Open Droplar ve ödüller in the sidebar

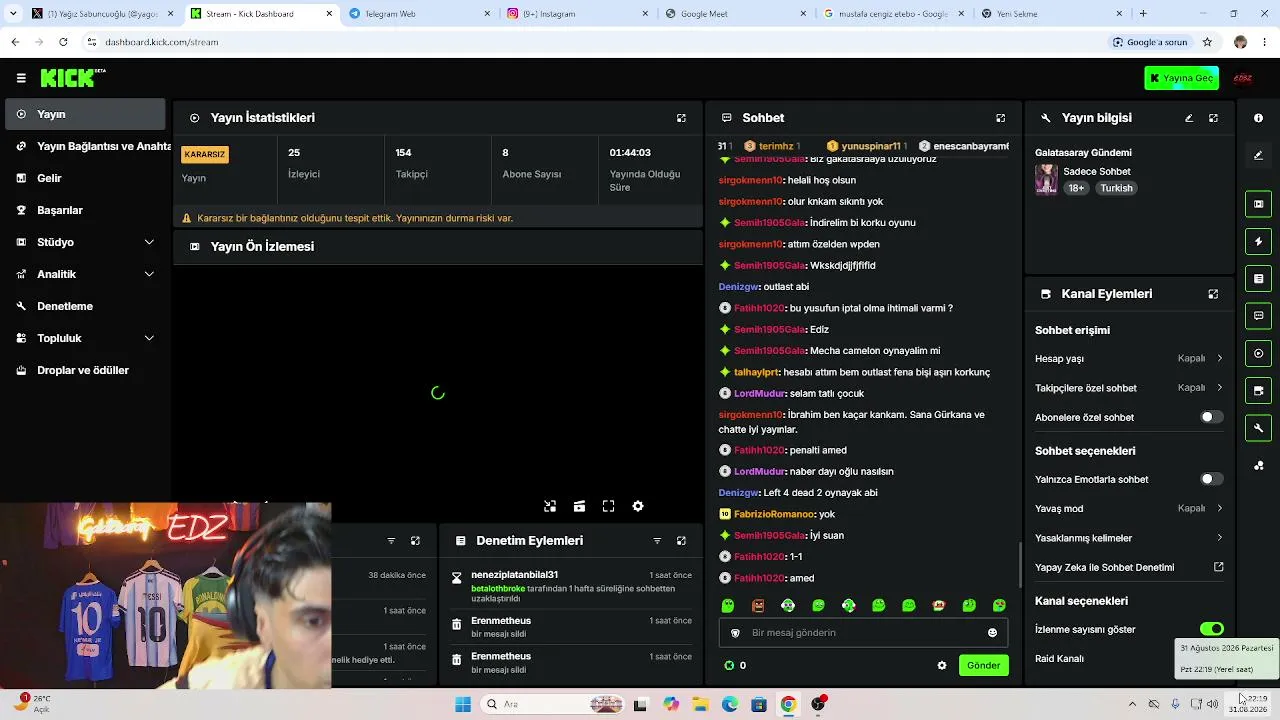click(x=83, y=370)
